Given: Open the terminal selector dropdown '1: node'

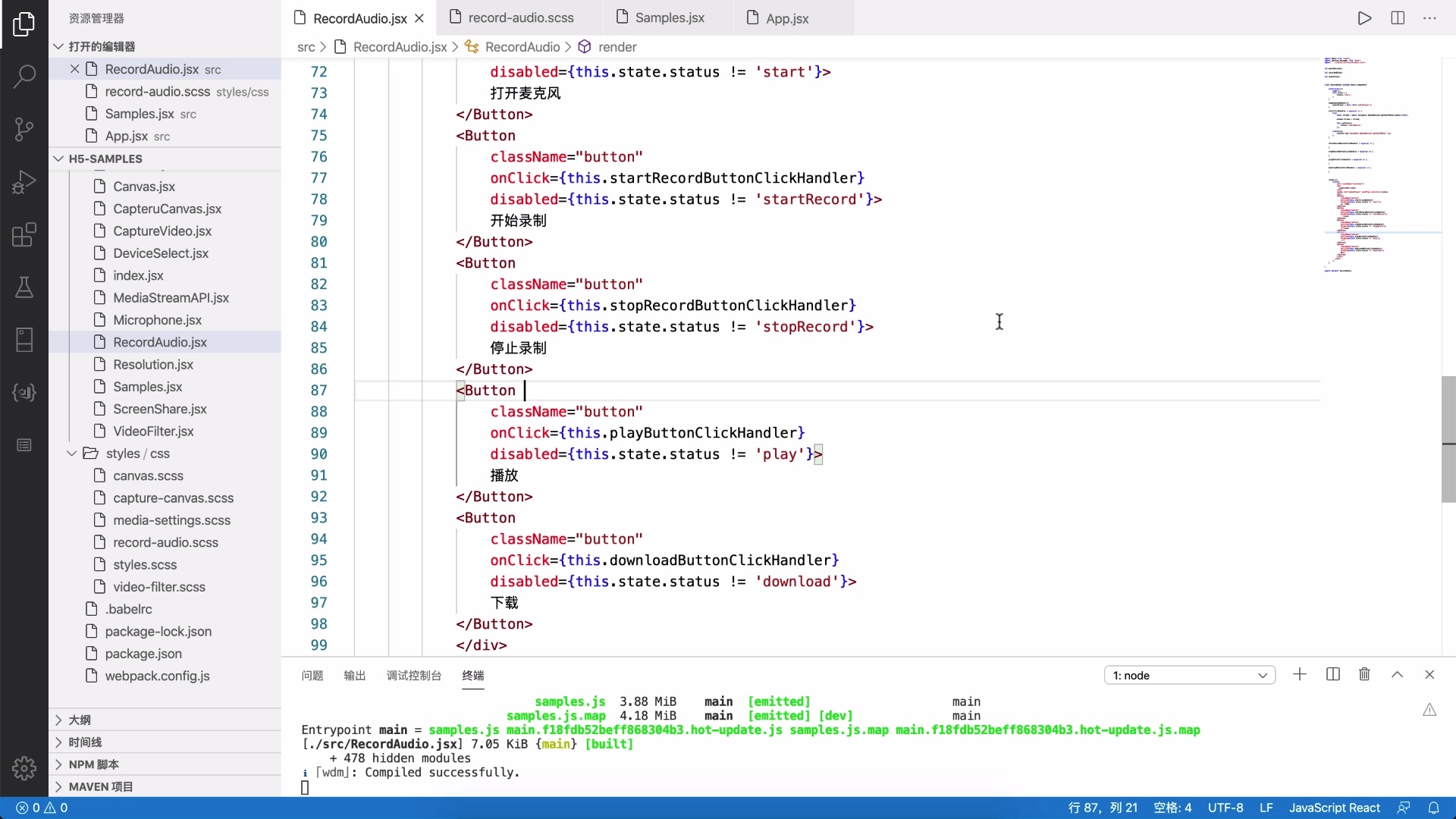Looking at the screenshot, I should [x=1189, y=675].
